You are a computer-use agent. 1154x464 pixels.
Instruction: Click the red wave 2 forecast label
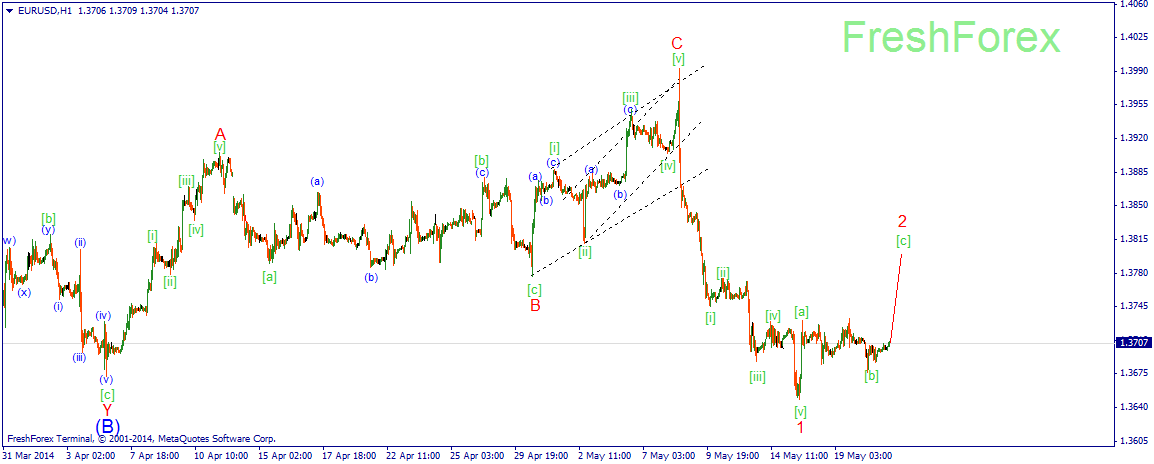[902, 221]
